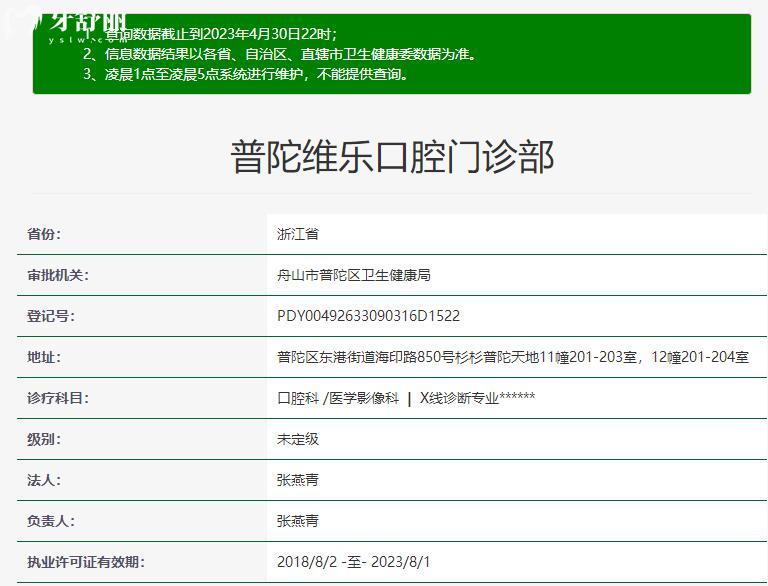The height and width of the screenshot is (586, 768).
Task: Select registration number PDY00492633090316D1522
Action: pos(368,316)
